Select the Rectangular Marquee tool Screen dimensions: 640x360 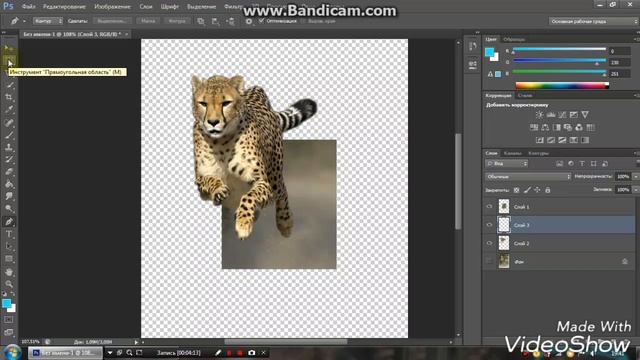pyautogui.click(x=9, y=62)
